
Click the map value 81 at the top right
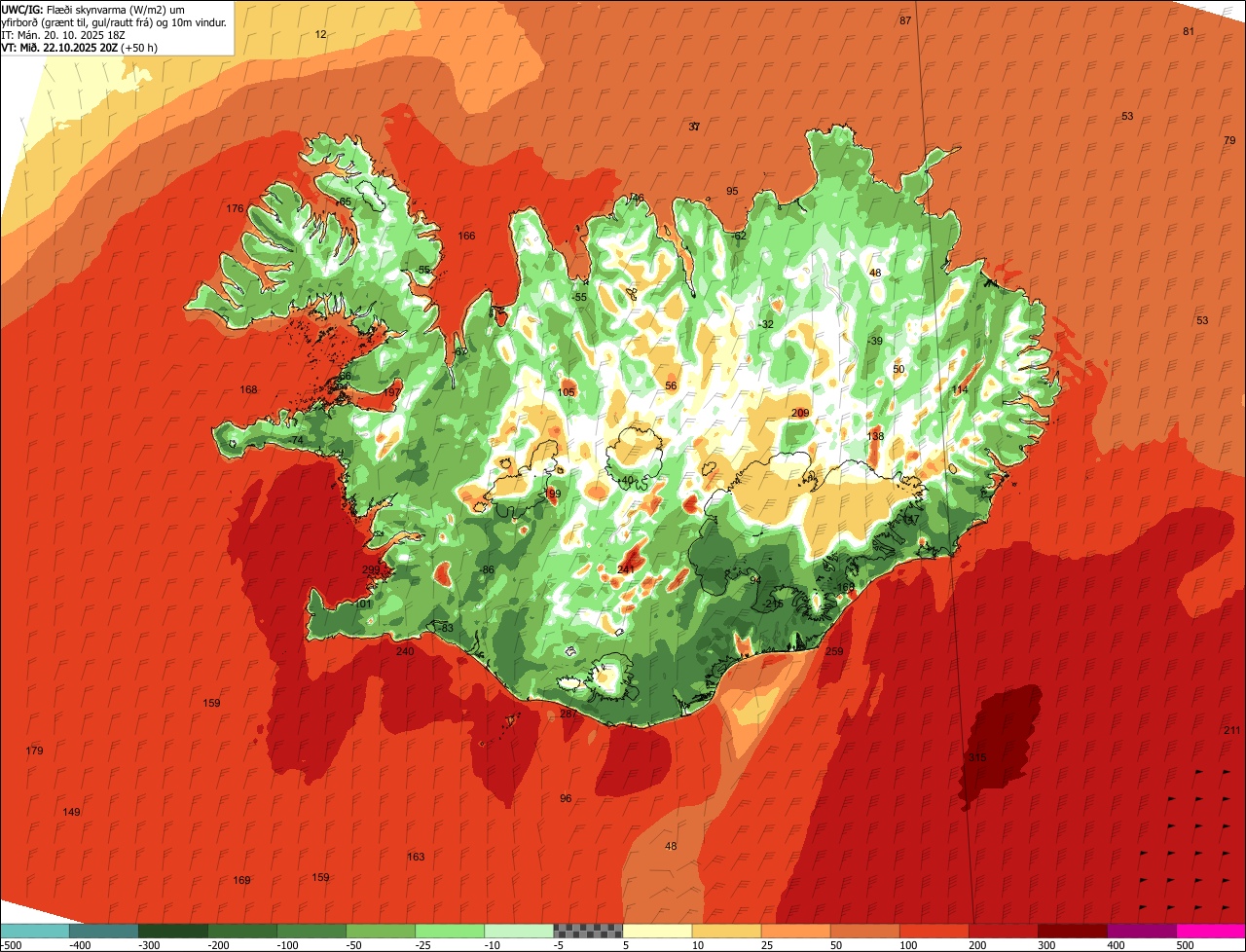tap(1189, 32)
